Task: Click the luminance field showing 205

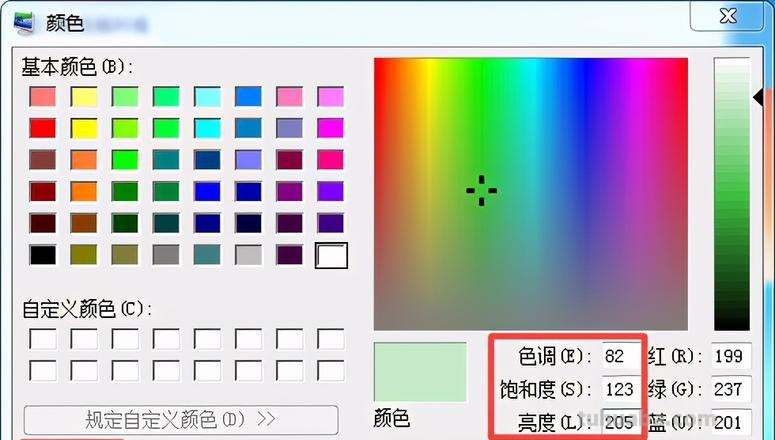Action: click(x=621, y=422)
